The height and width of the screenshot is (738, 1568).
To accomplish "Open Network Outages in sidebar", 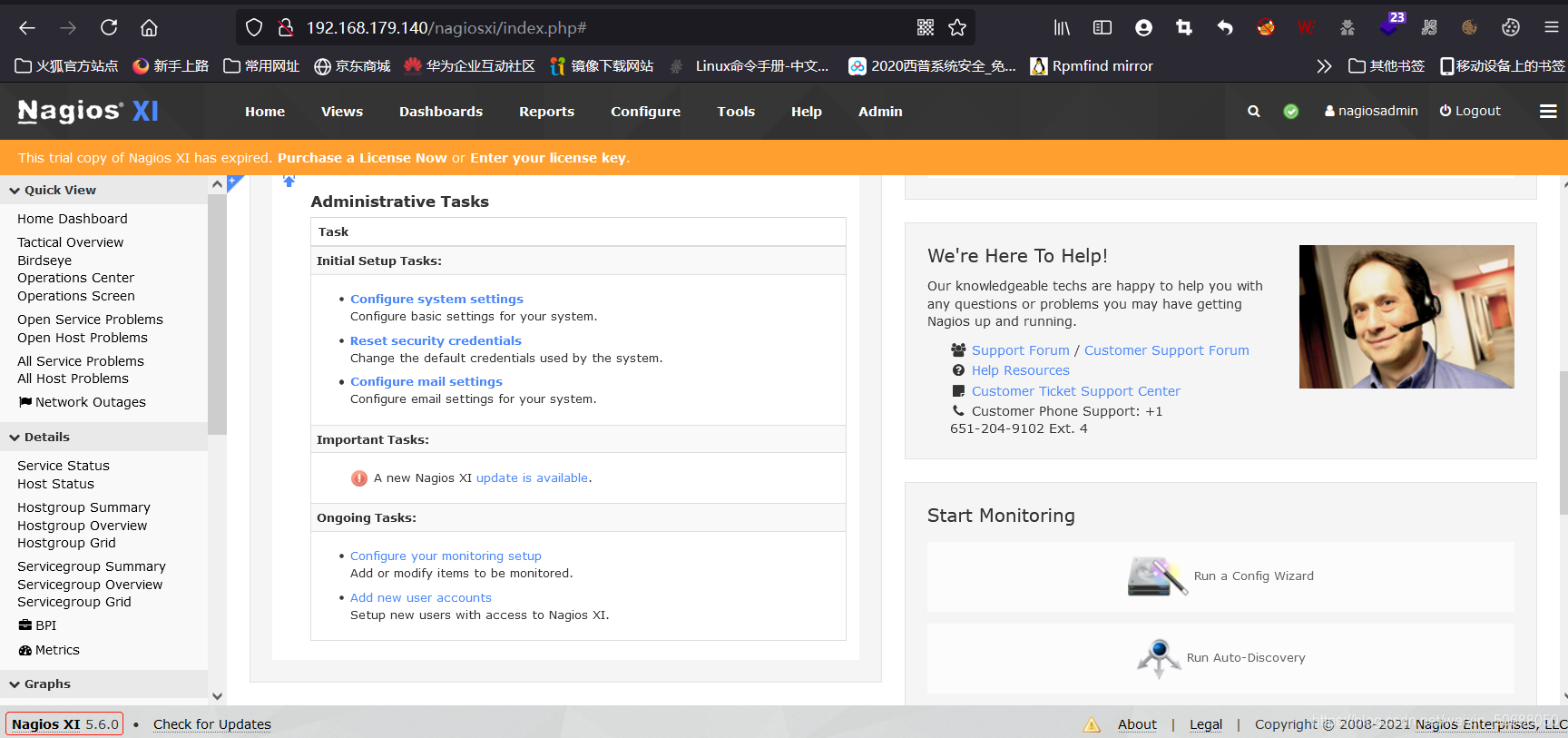I will coord(82,402).
